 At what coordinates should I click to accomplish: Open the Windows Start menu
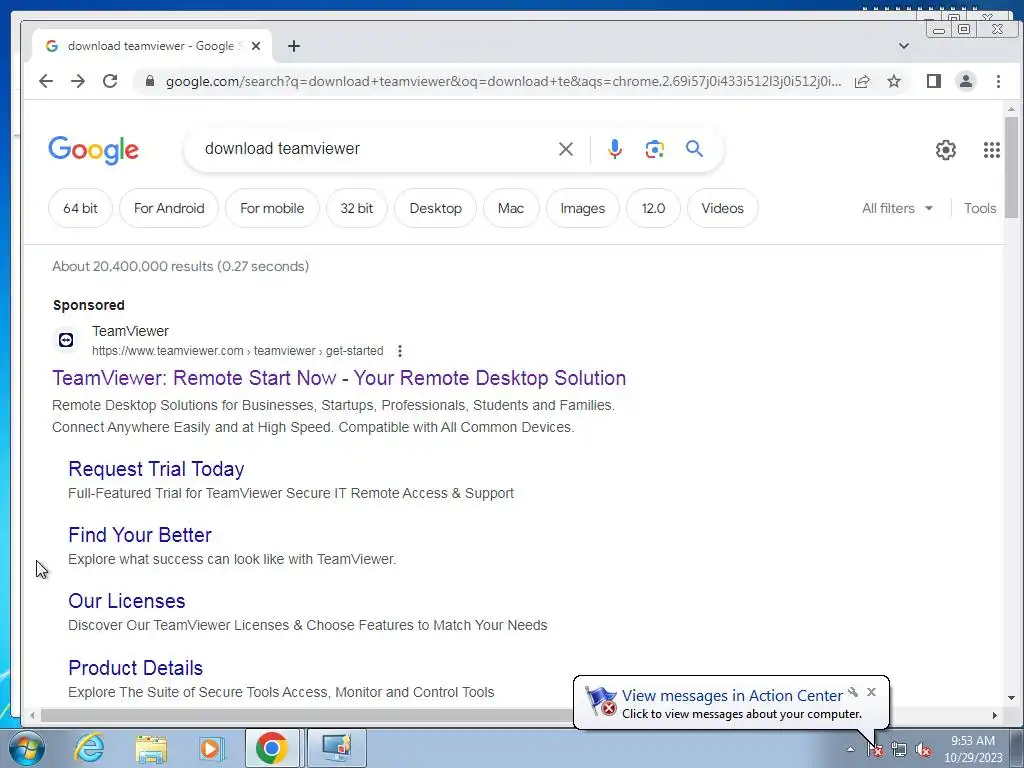27,748
